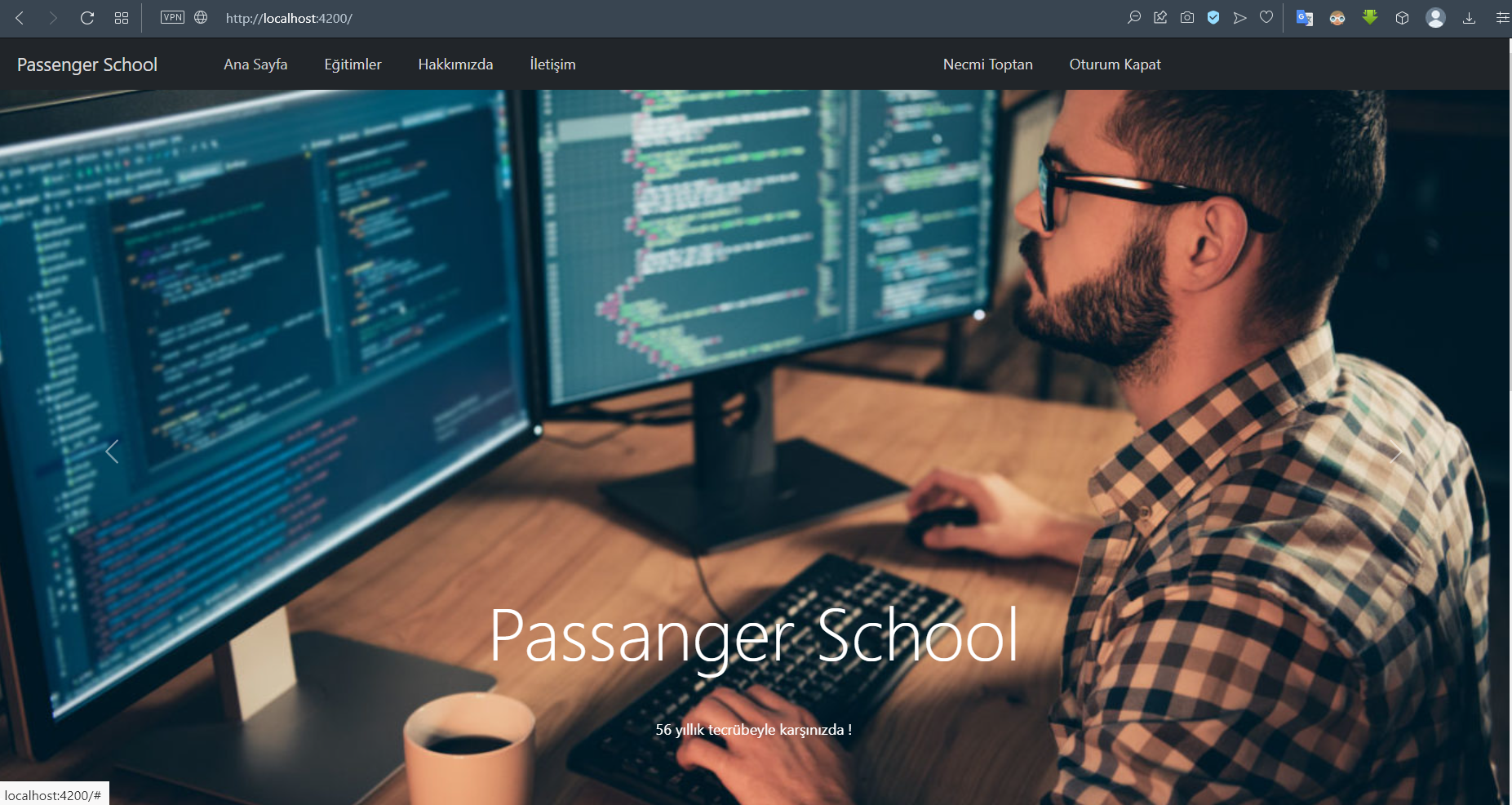Open the search magnifier icon in toolbar
This screenshot has height=805, width=1512.
click(1133, 17)
